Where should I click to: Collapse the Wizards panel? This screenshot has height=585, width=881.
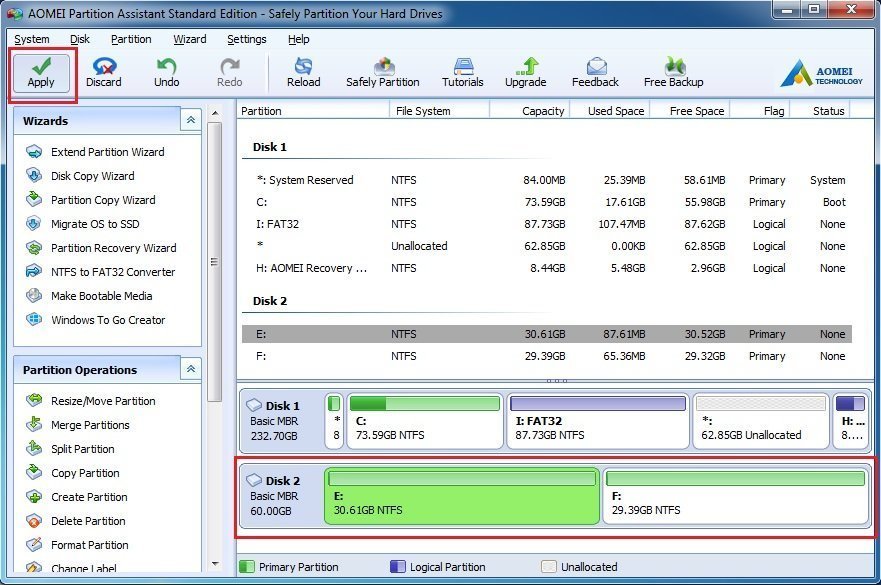[x=191, y=120]
